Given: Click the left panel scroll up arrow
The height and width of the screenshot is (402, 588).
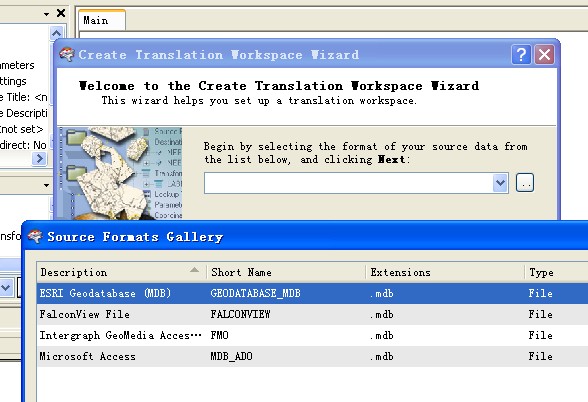Looking at the screenshot, I should (56, 34).
